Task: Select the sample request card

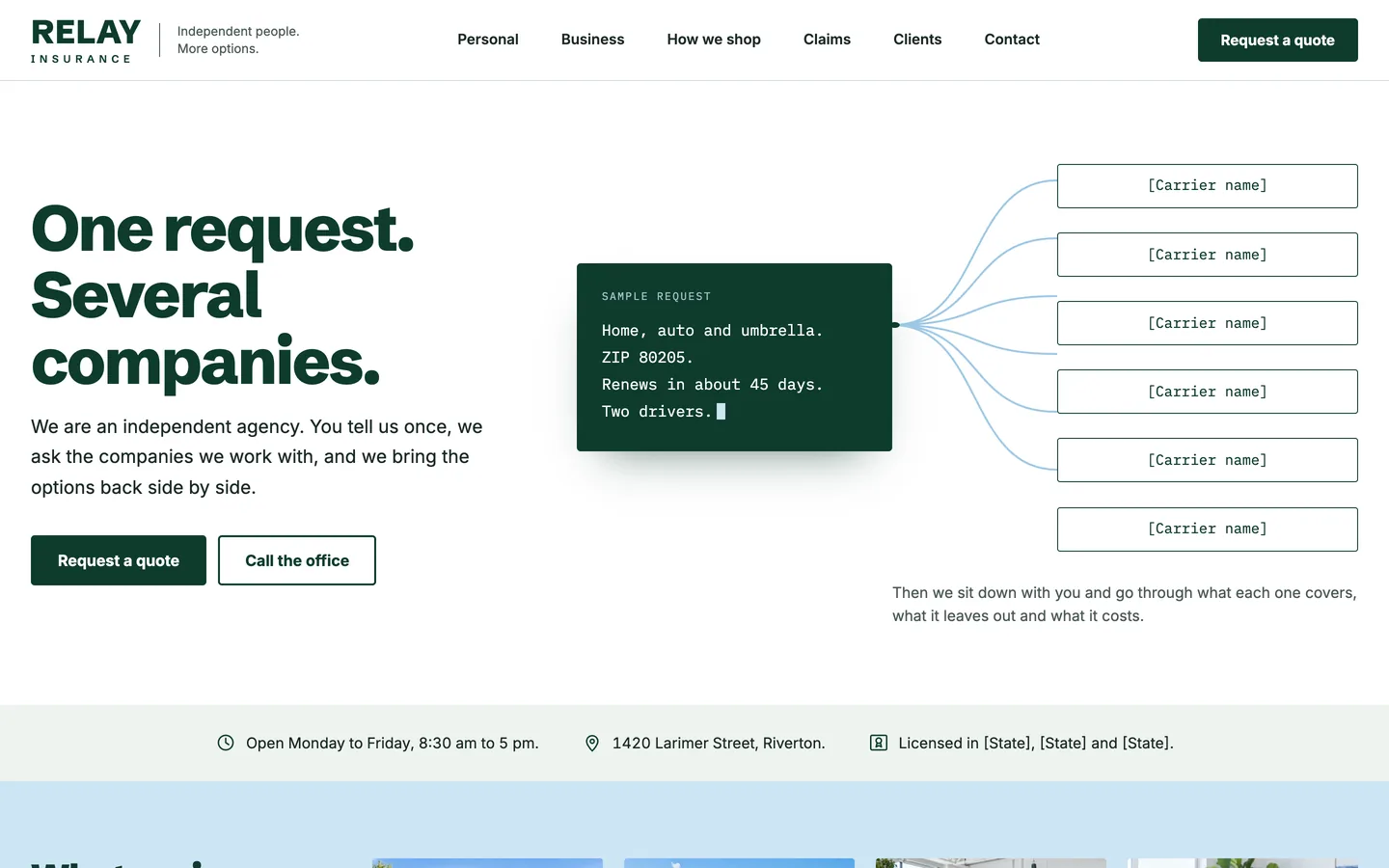Action: [734, 357]
